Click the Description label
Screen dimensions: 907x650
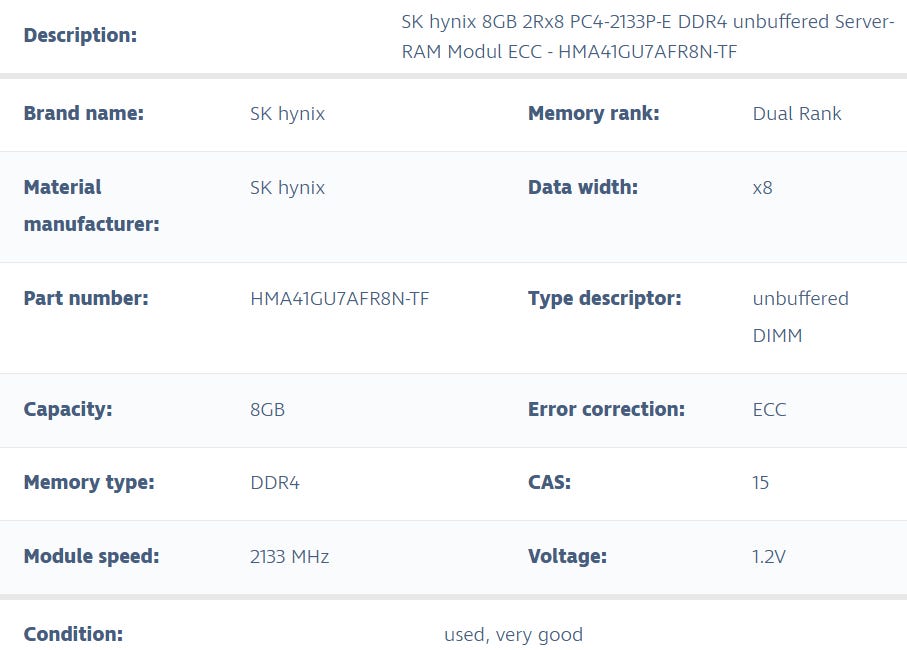coord(80,36)
